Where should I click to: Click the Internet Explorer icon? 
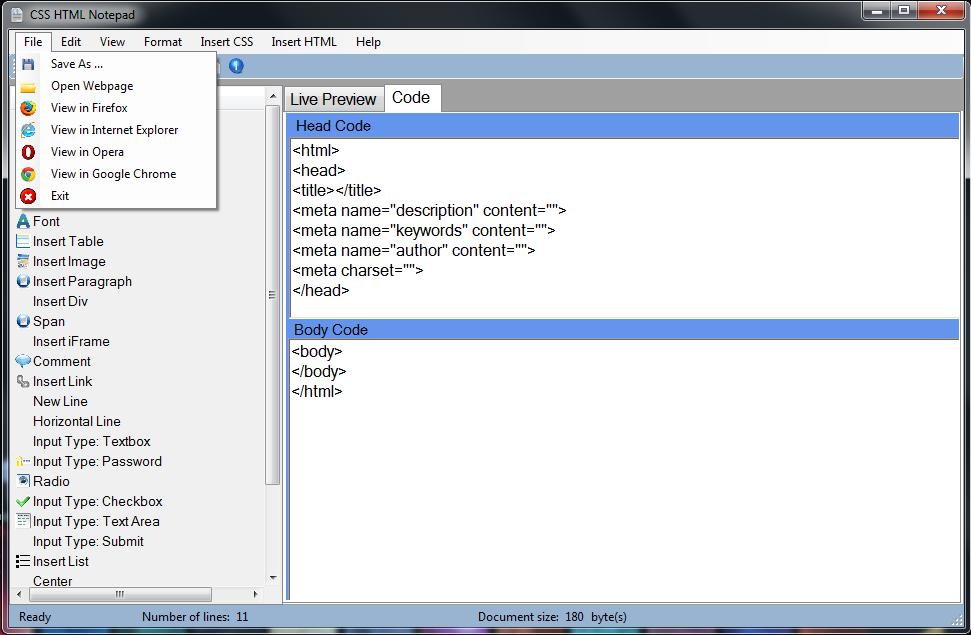(28, 130)
